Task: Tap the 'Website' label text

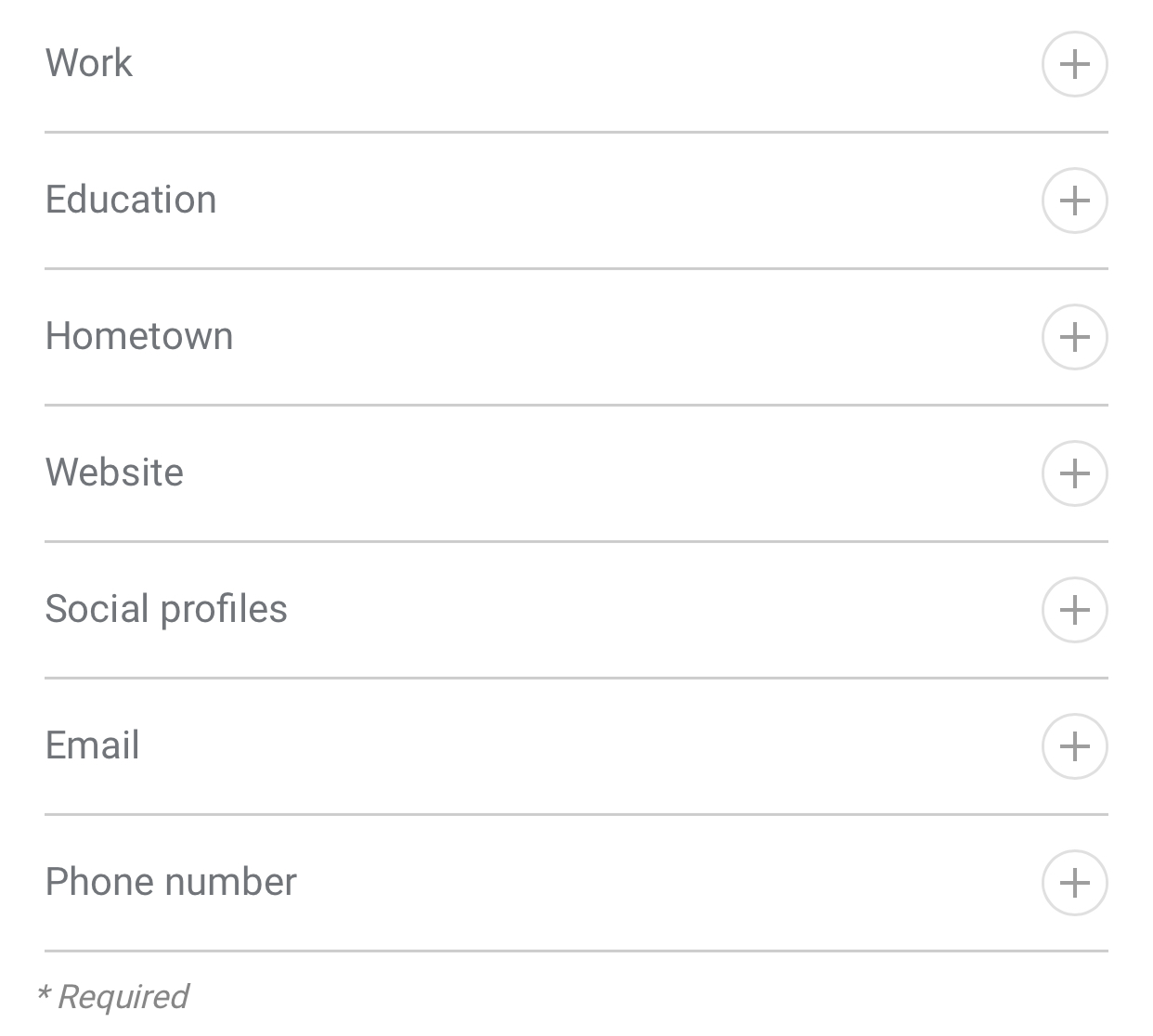Action: 114,473
